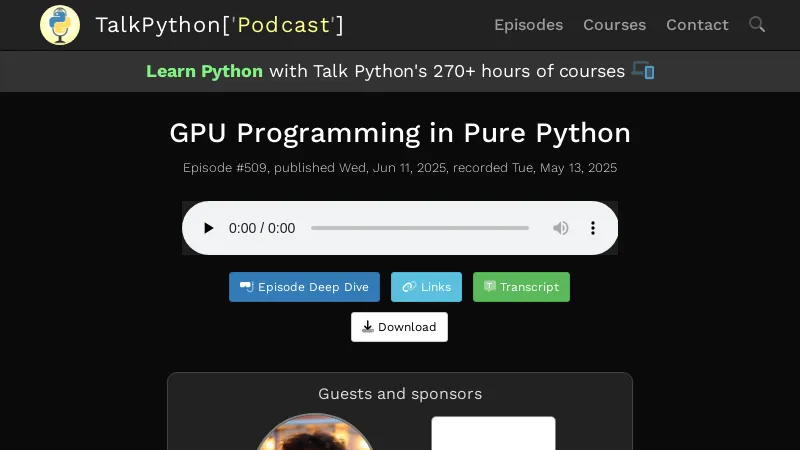Click the white sponsor image box

(x=493, y=434)
